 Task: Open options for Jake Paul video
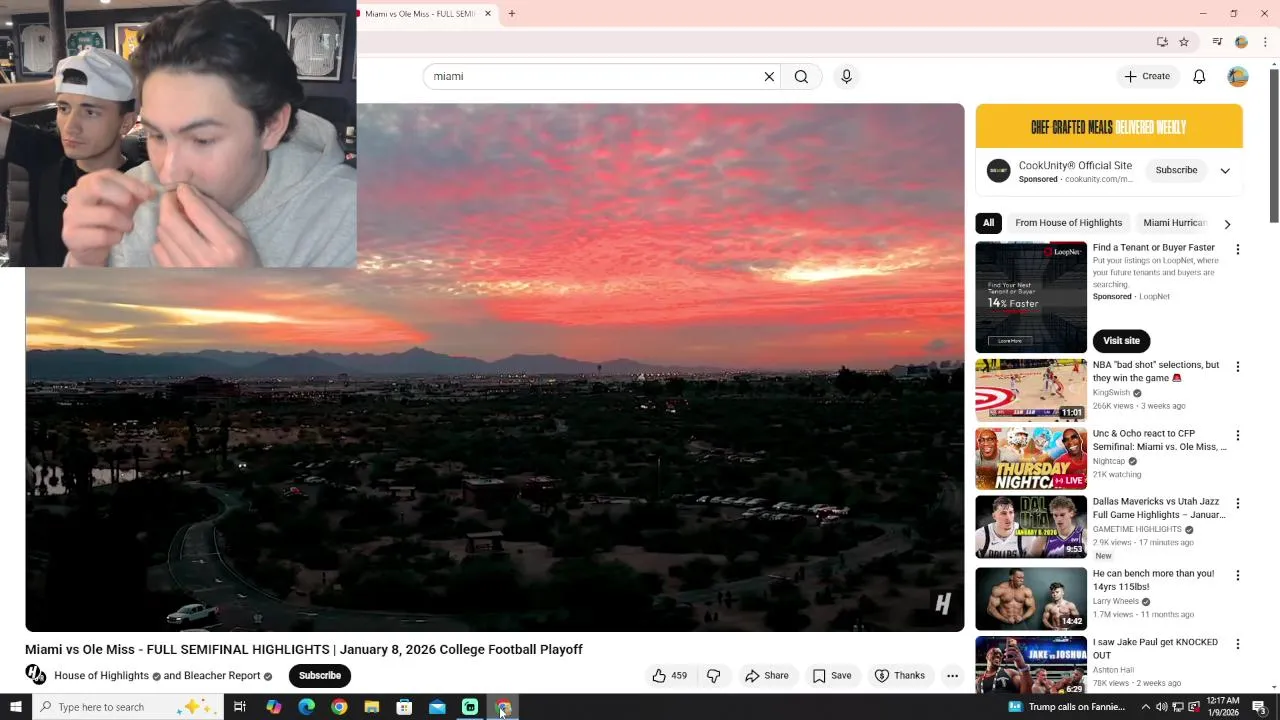coord(1238,645)
